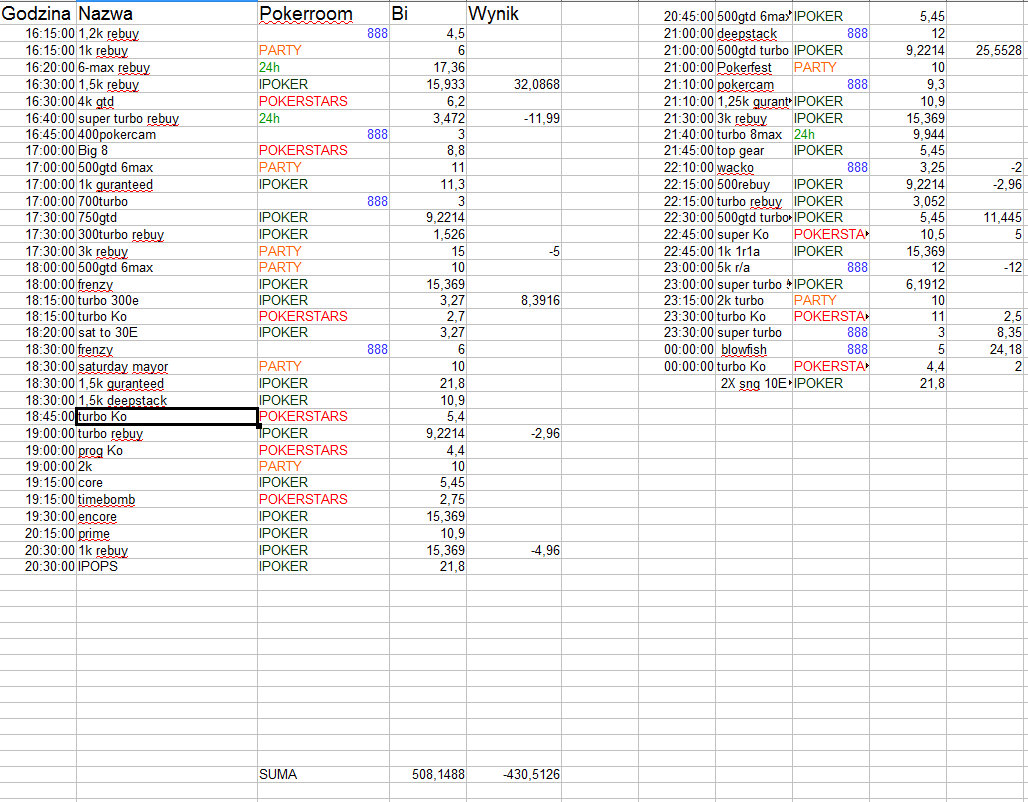The width and height of the screenshot is (1028, 802).
Task: Click the '500rebuy' cell
Action: [x=753, y=185]
